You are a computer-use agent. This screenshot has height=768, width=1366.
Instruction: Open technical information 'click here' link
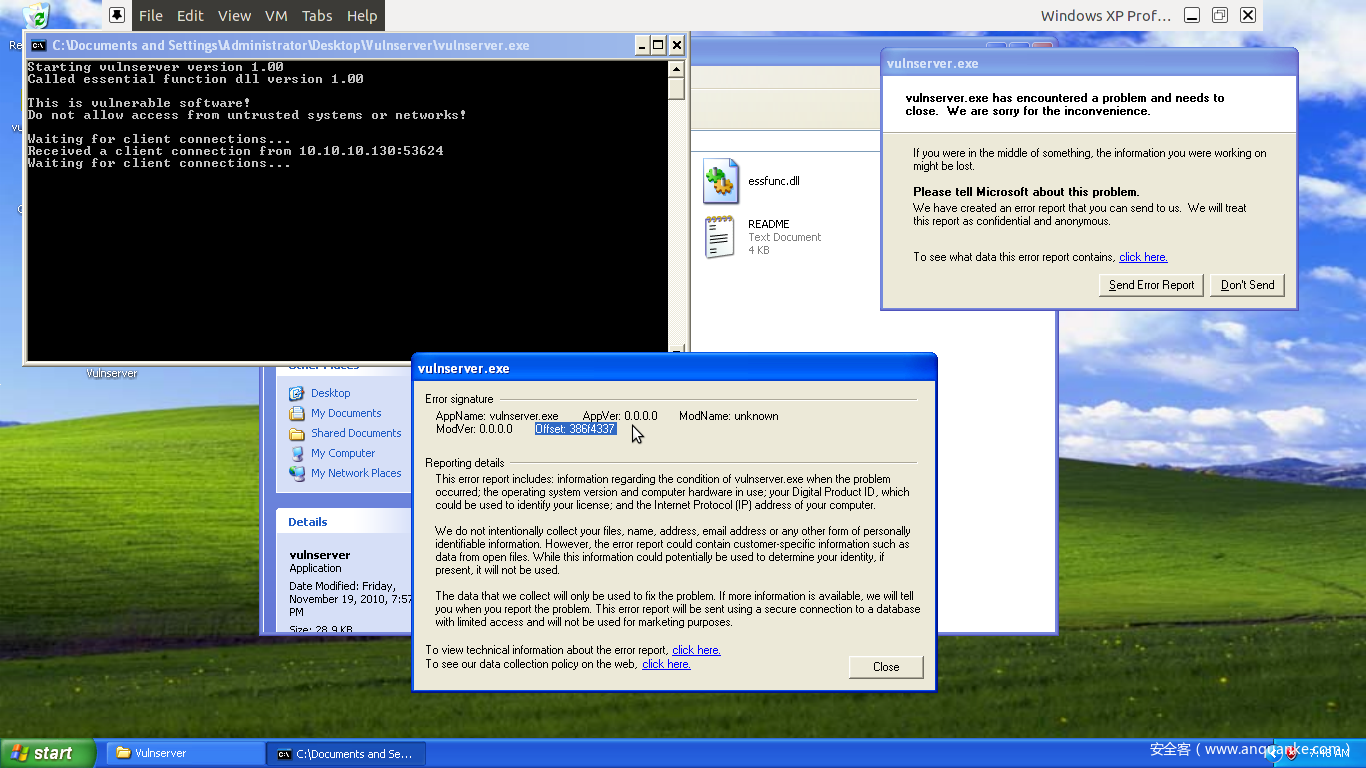(696, 650)
